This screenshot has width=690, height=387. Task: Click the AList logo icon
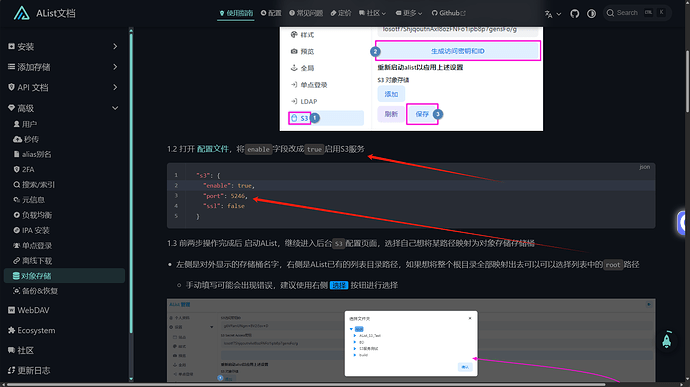click(x=21, y=13)
